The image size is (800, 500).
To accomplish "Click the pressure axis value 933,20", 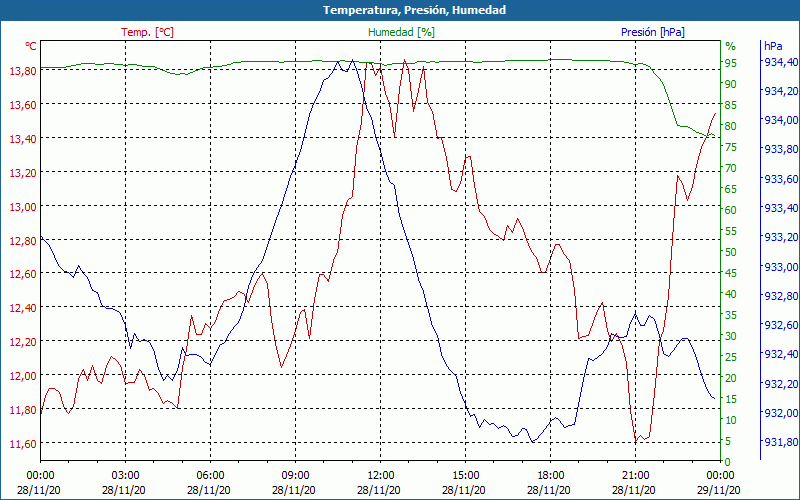I will click(x=780, y=237).
